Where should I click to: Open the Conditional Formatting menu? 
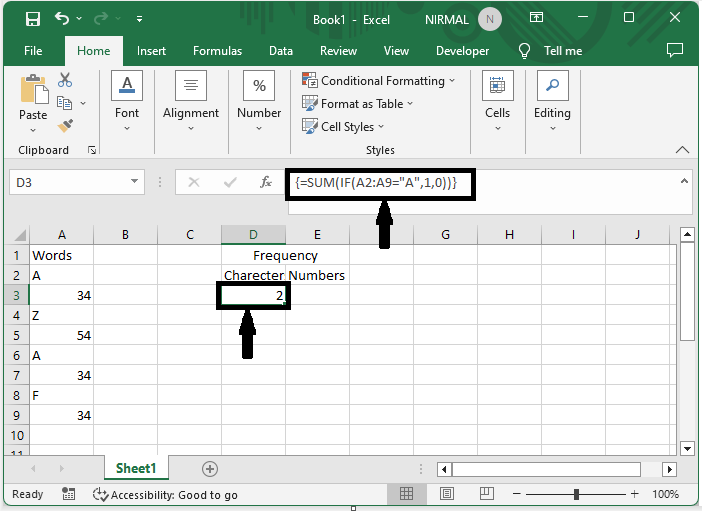[x=378, y=81]
